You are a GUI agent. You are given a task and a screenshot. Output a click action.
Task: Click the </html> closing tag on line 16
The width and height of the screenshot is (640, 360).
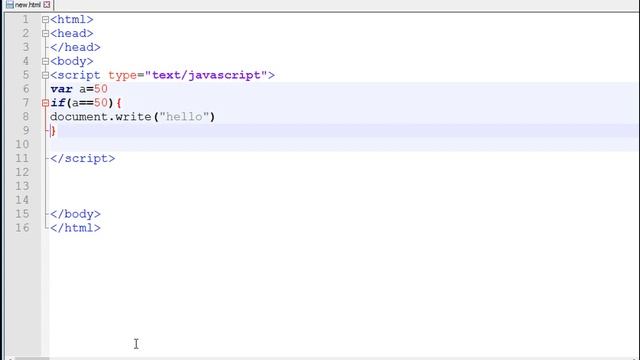[75, 228]
